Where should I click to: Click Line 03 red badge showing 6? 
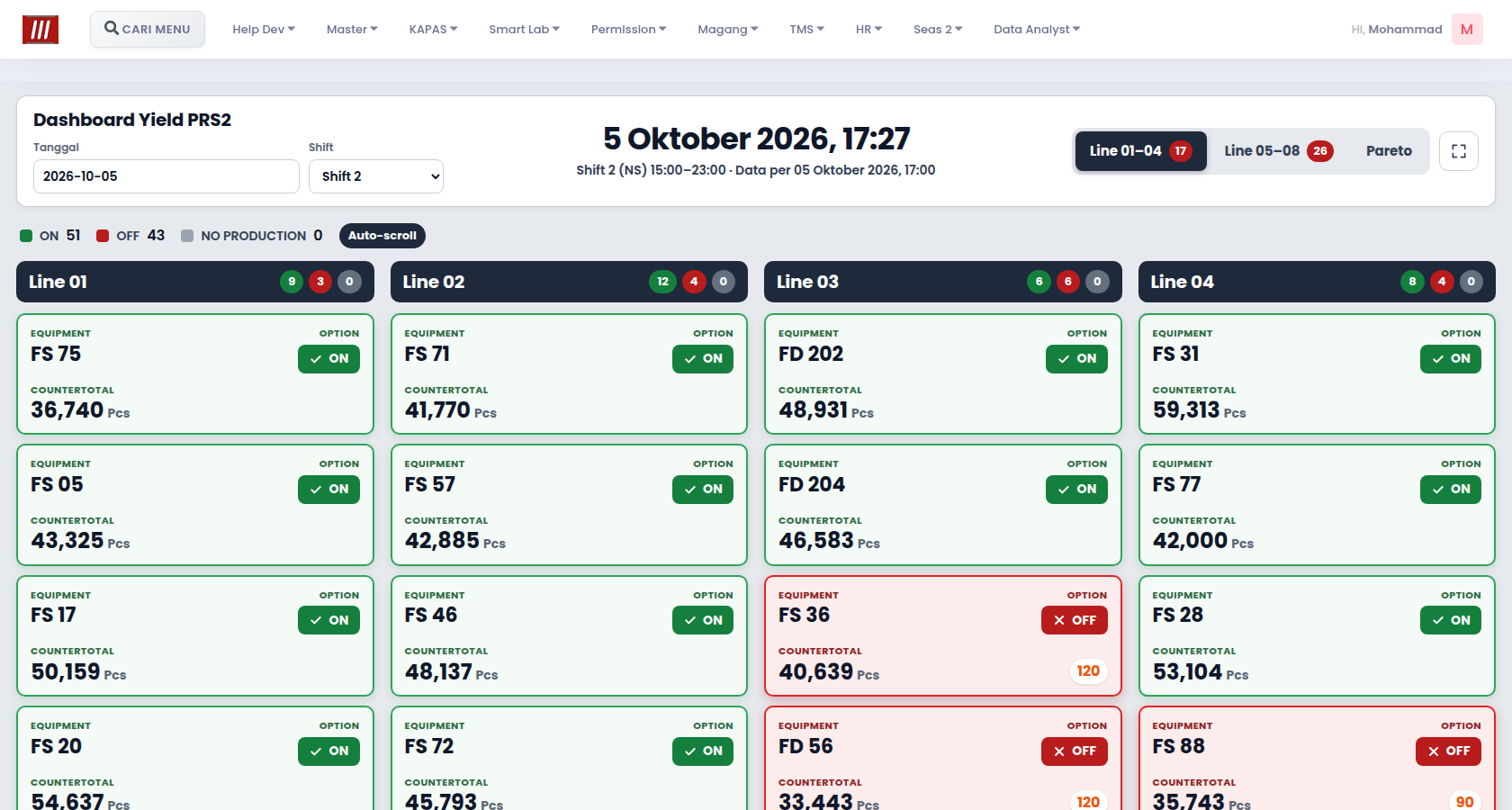1068,282
